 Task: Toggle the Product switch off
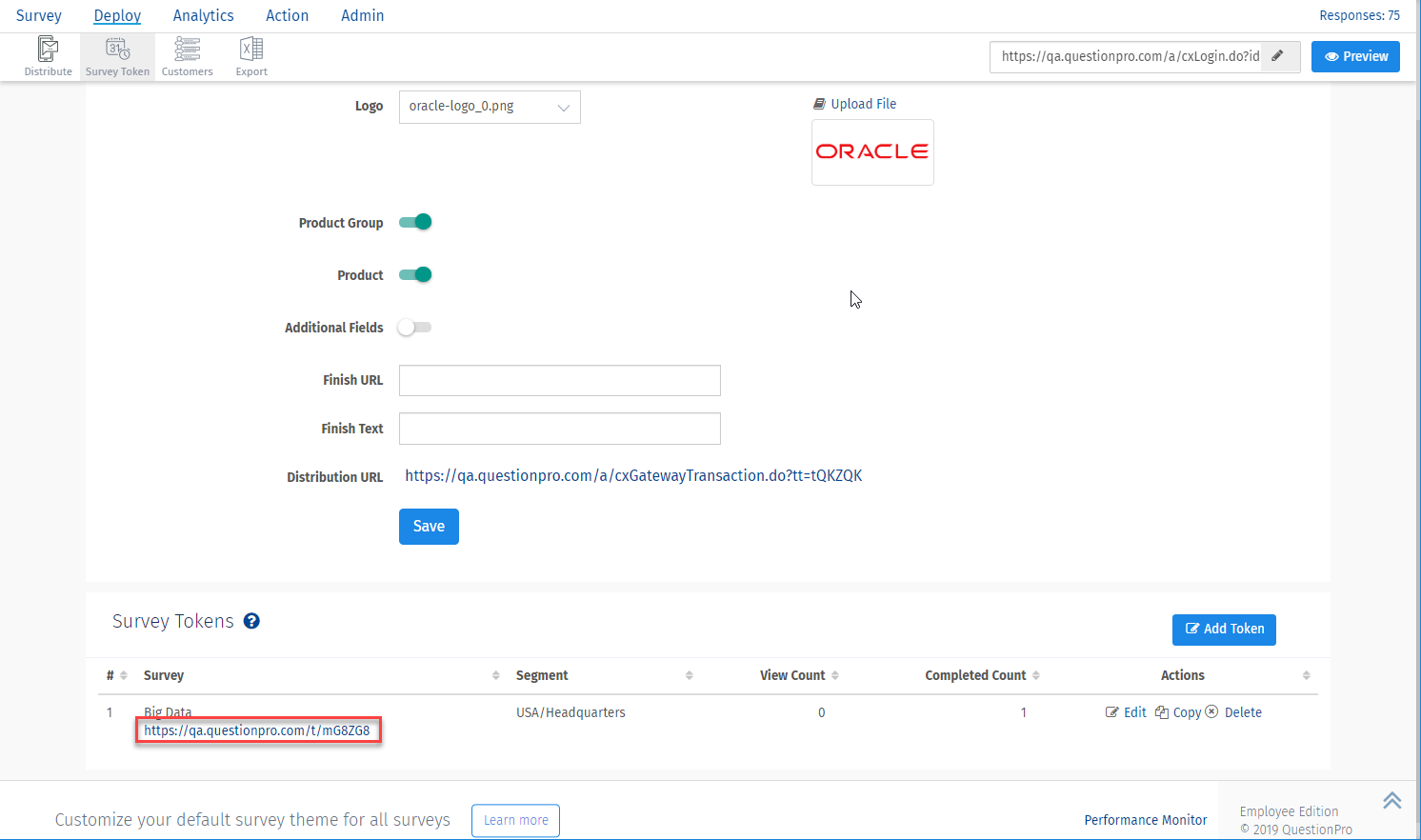point(415,274)
